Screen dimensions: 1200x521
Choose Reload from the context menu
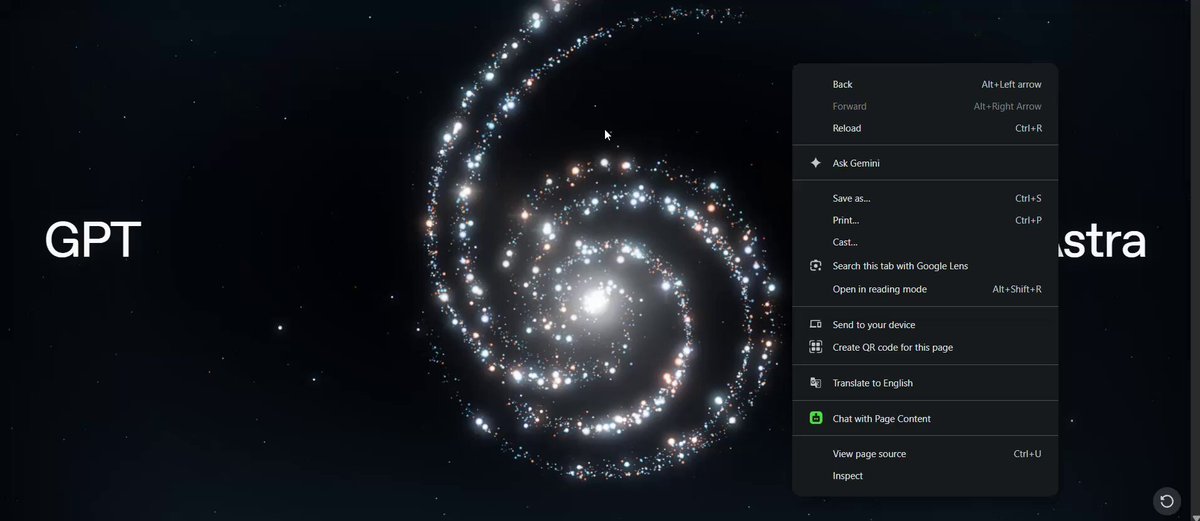[925, 128]
